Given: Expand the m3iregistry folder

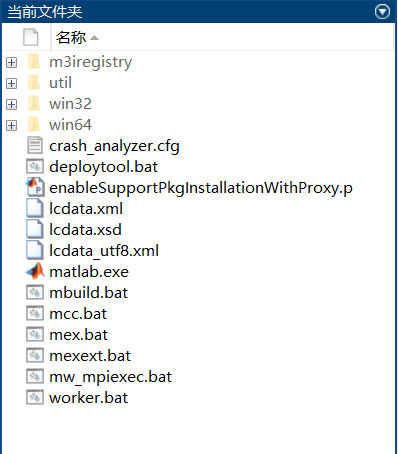Looking at the screenshot, I should (12, 62).
